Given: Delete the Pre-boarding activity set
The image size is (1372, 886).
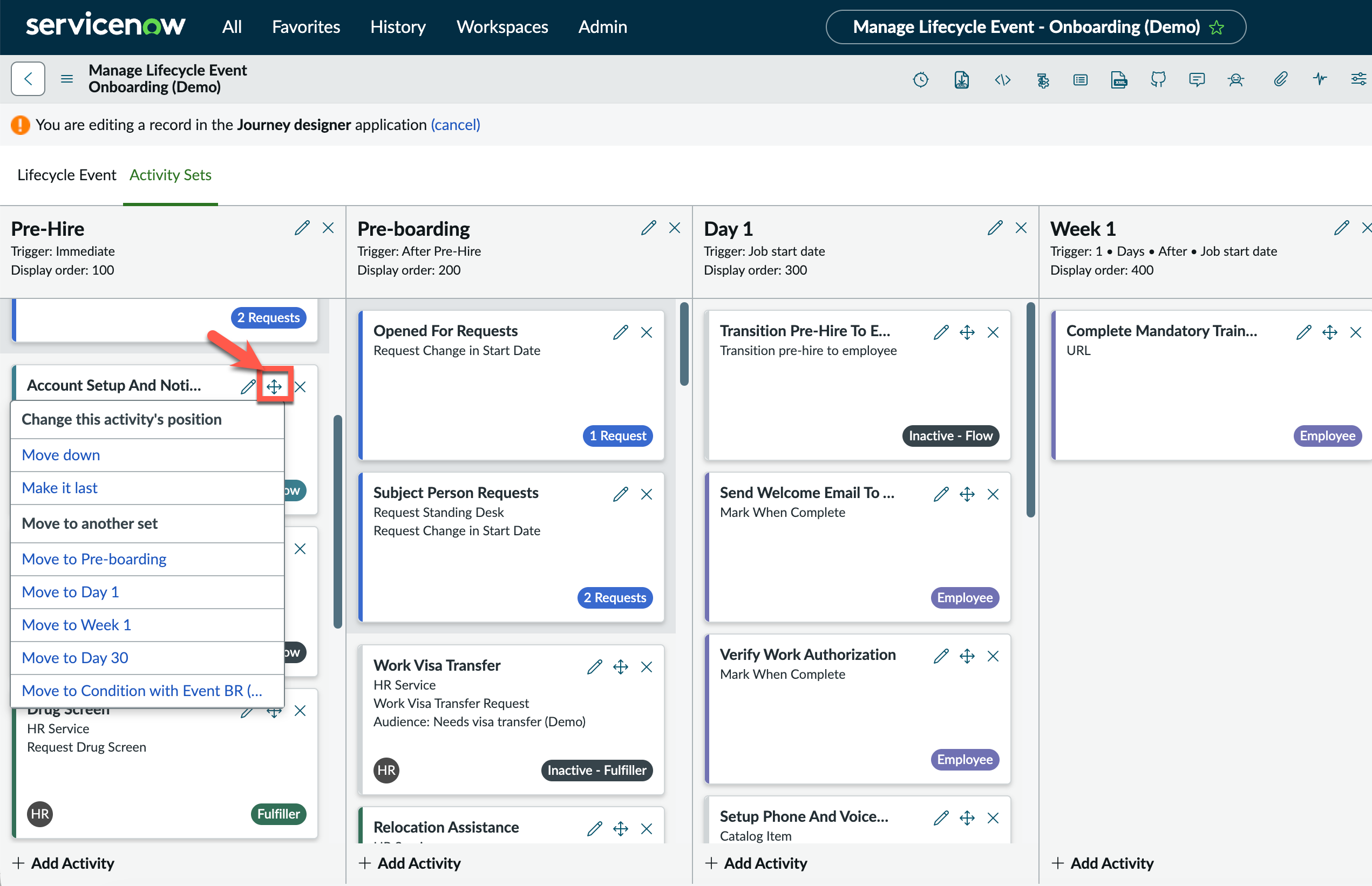Looking at the screenshot, I should 675,228.
